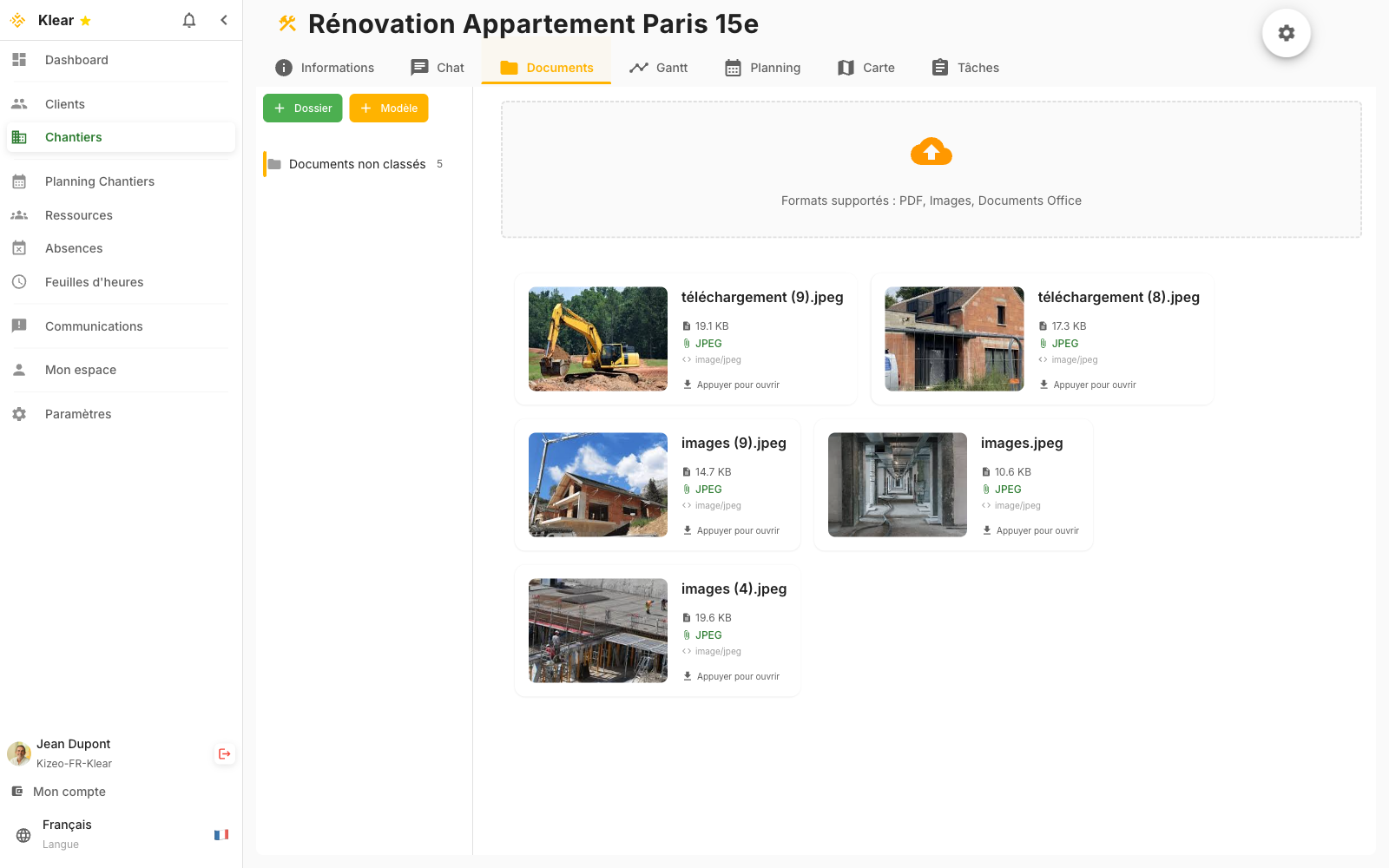The image size is (1389, 868).
Task: Click Appuyer pour ouvrir for téléchargement (8).jpeg
Action: tap(1094, 385)
